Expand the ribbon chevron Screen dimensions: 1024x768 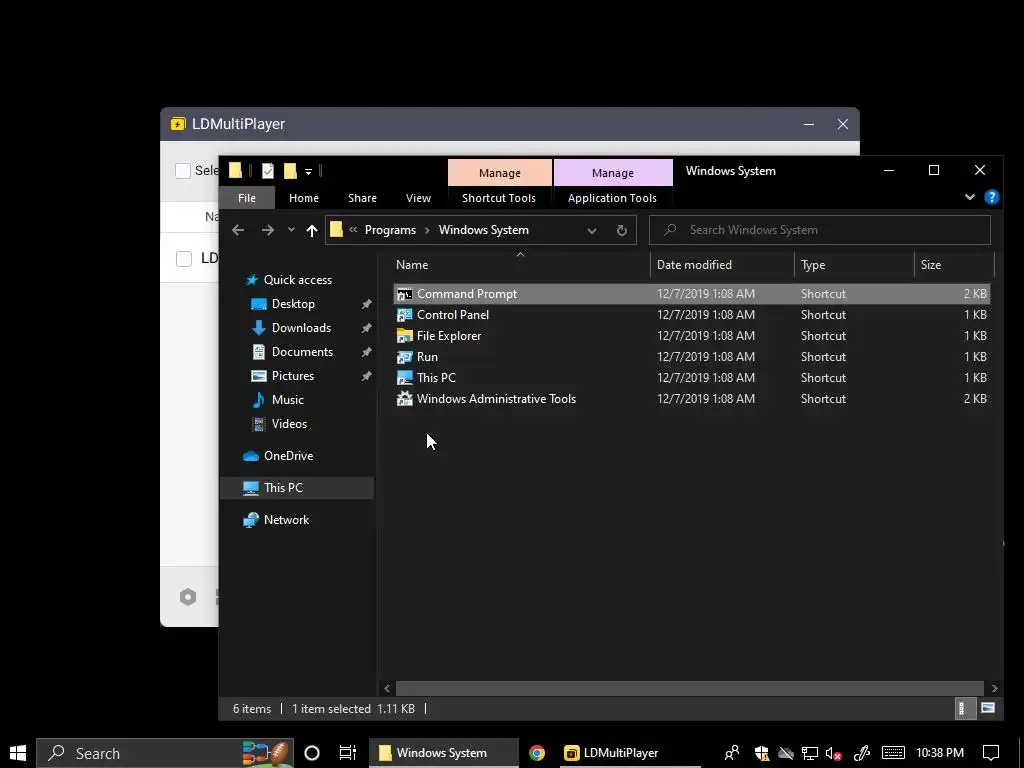coord(970,197)
